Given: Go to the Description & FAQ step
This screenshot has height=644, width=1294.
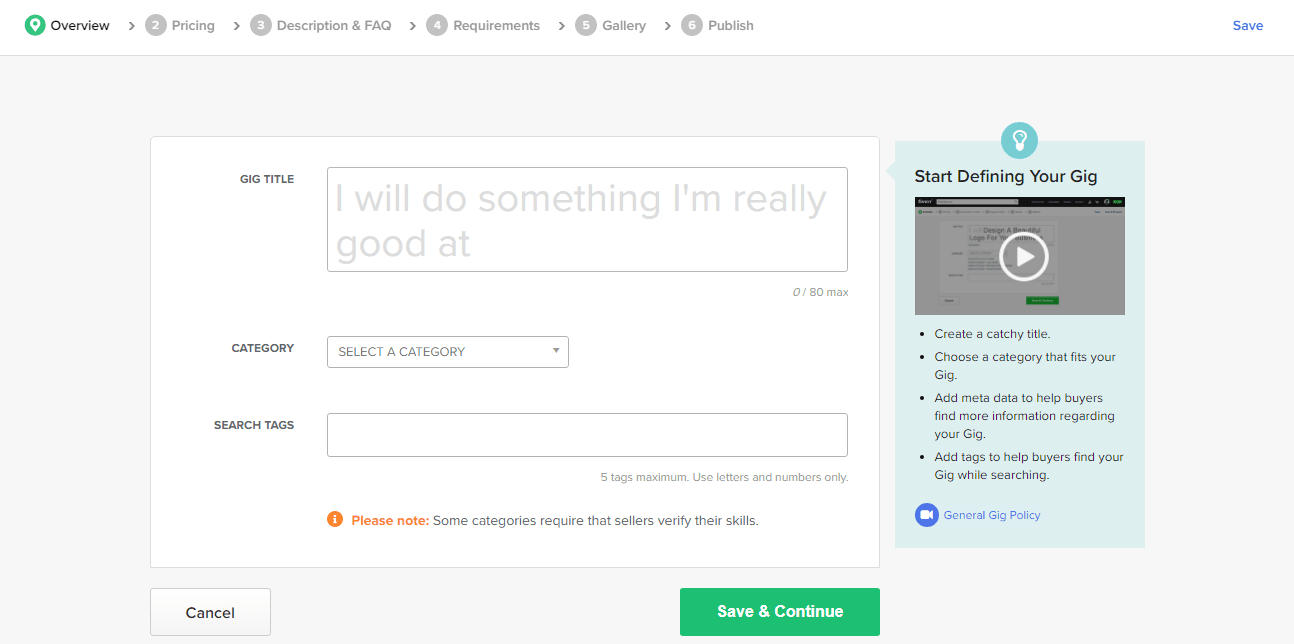Looking at the screenshot, I should click(x=334, y=25).
